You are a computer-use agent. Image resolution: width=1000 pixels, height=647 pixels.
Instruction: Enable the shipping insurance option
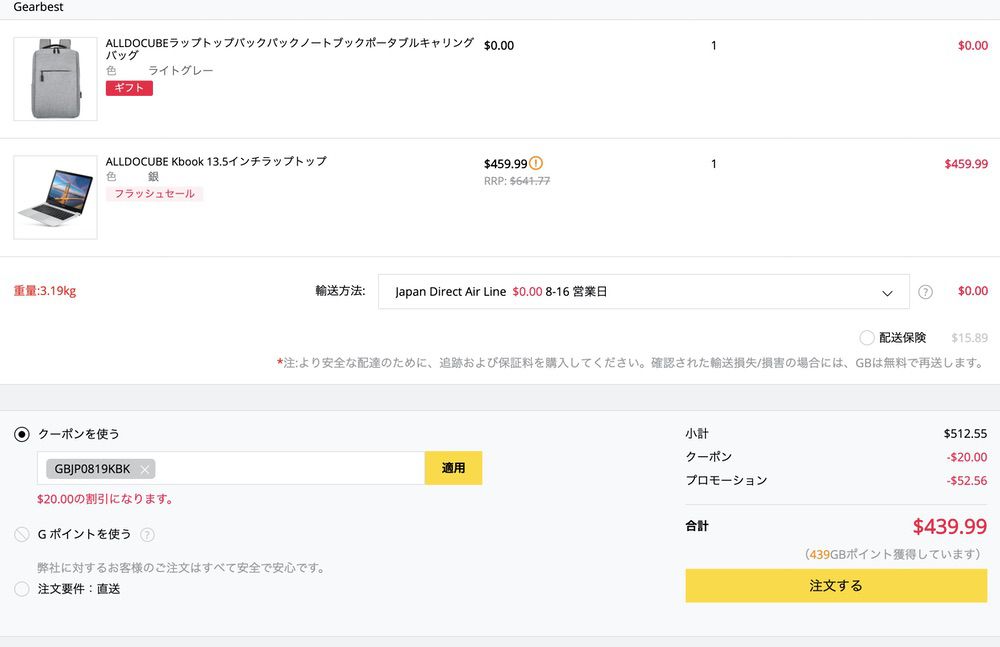pyautogui.click(x=867, y=338)
